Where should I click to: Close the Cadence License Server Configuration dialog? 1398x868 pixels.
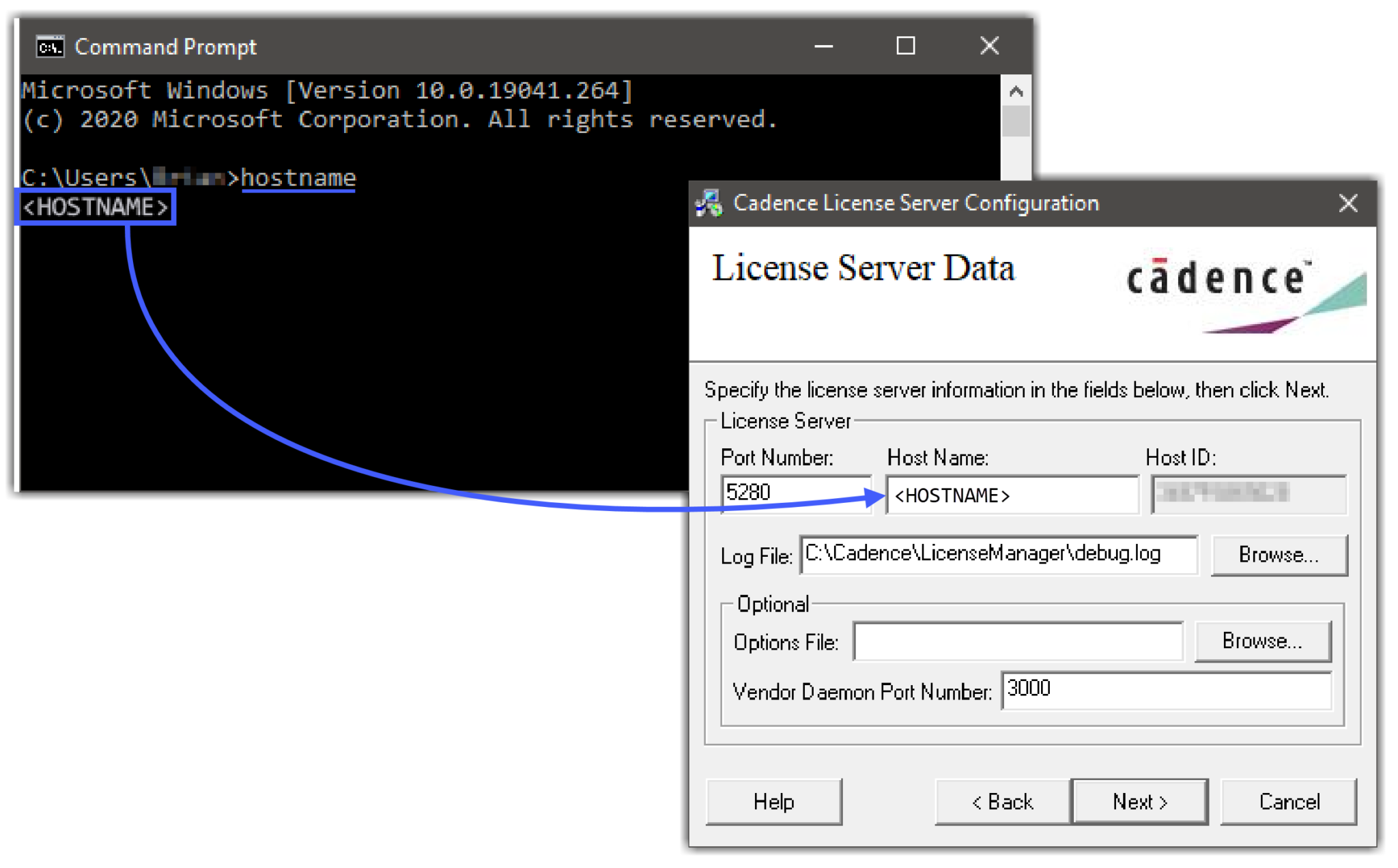coord(1348,203)
